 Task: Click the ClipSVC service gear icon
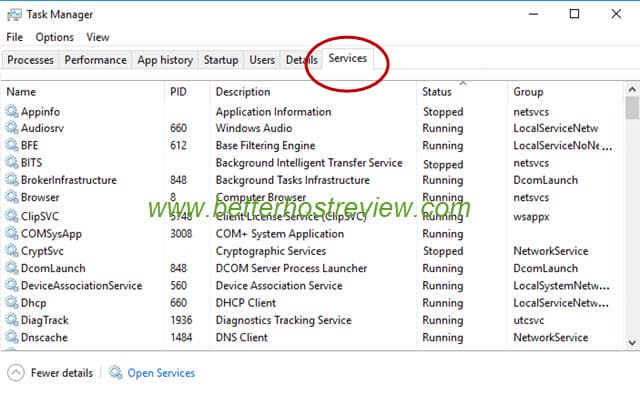11,216
